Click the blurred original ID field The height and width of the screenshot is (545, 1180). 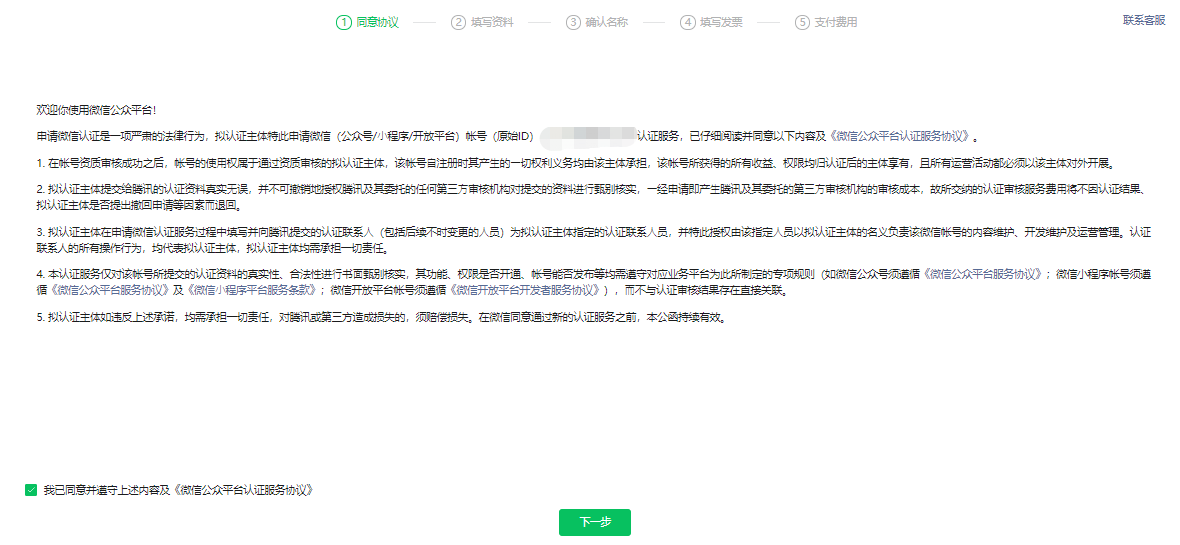588,135
